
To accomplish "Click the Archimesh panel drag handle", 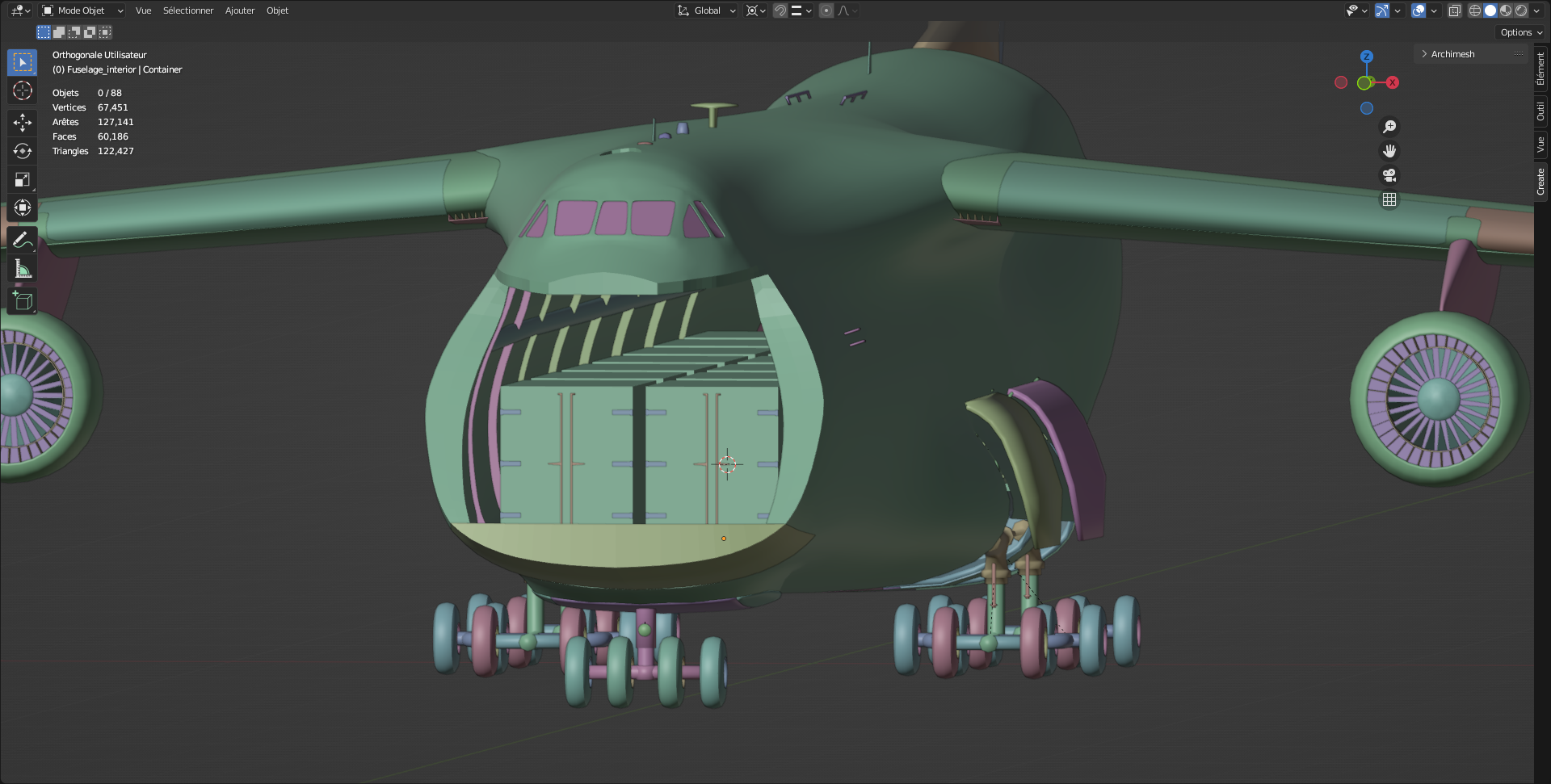I will 1519,54.
